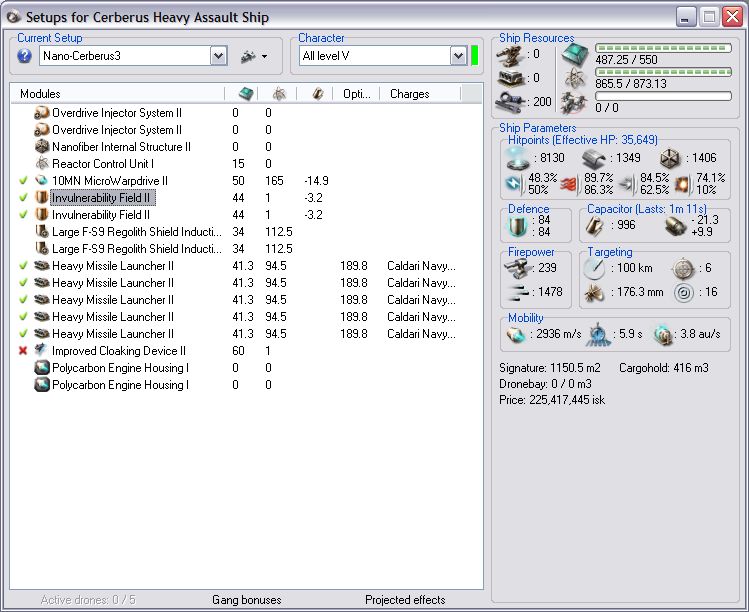Click the turret firepower icon
Viewport: 749px width, 612px height.
tap(516, 268)
